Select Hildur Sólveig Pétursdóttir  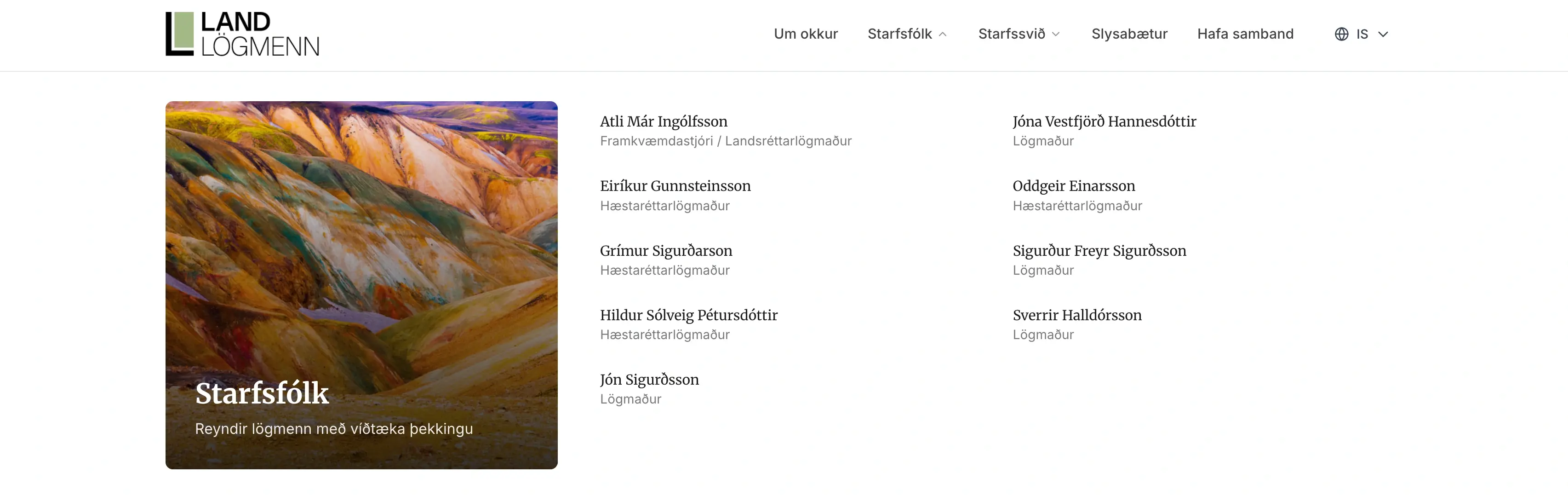pyautogui.click(x=688, y=315)
